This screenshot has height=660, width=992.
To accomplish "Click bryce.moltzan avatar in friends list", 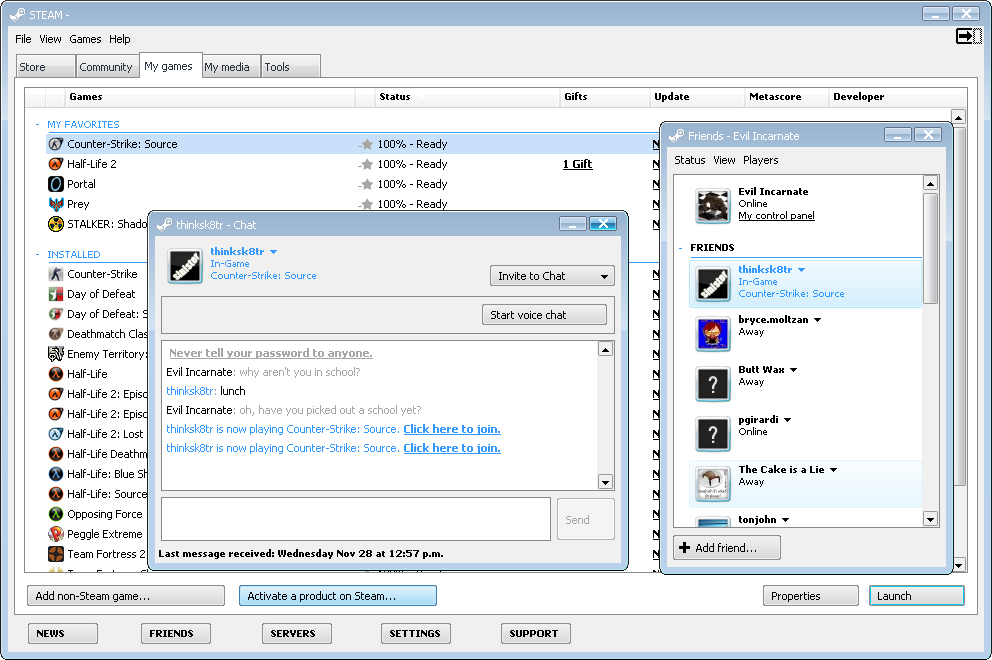I will (712, 334).
